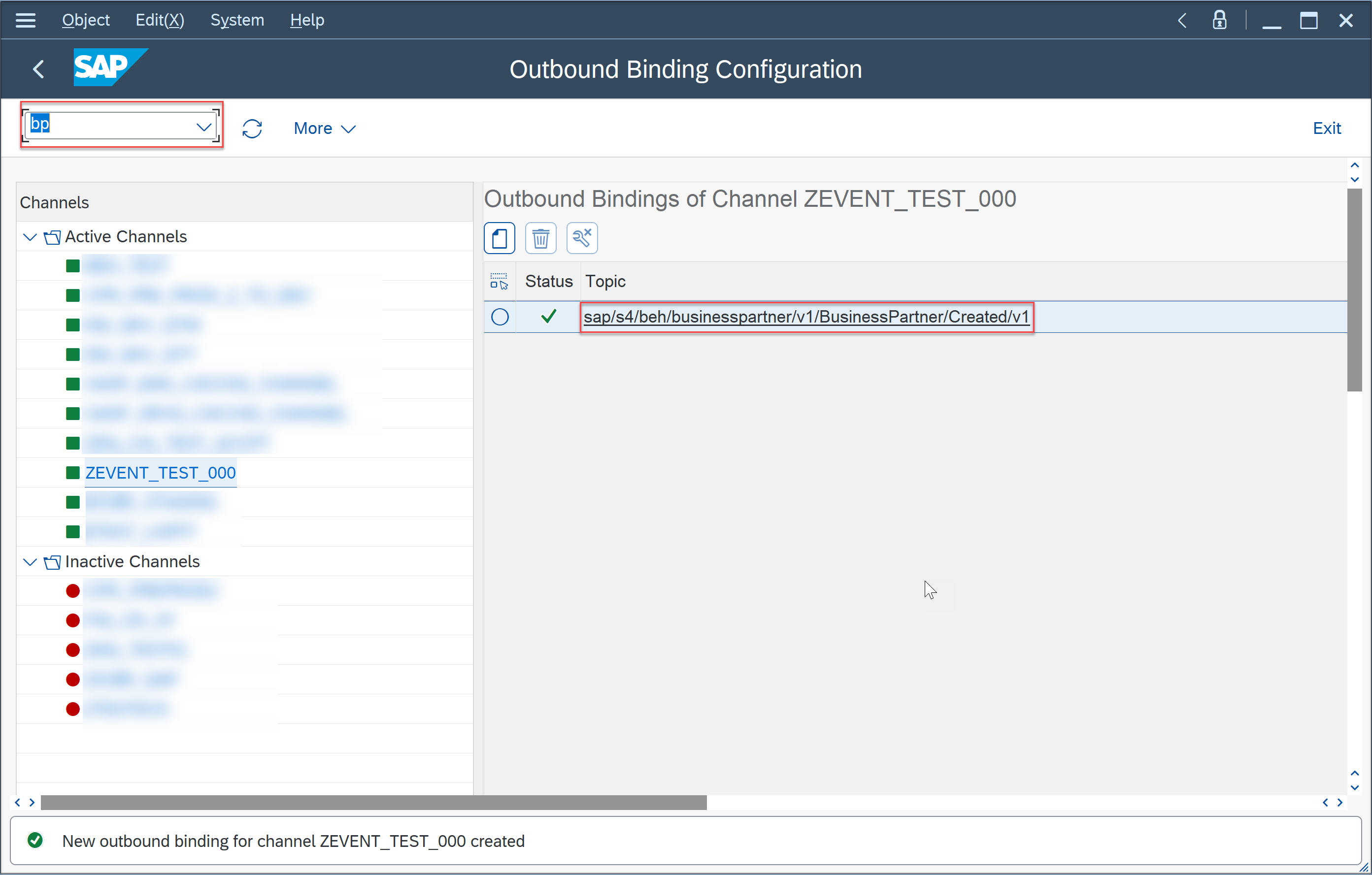
Task: Click Outbound Bindings of Channel heading
Action: pos(750,199)
